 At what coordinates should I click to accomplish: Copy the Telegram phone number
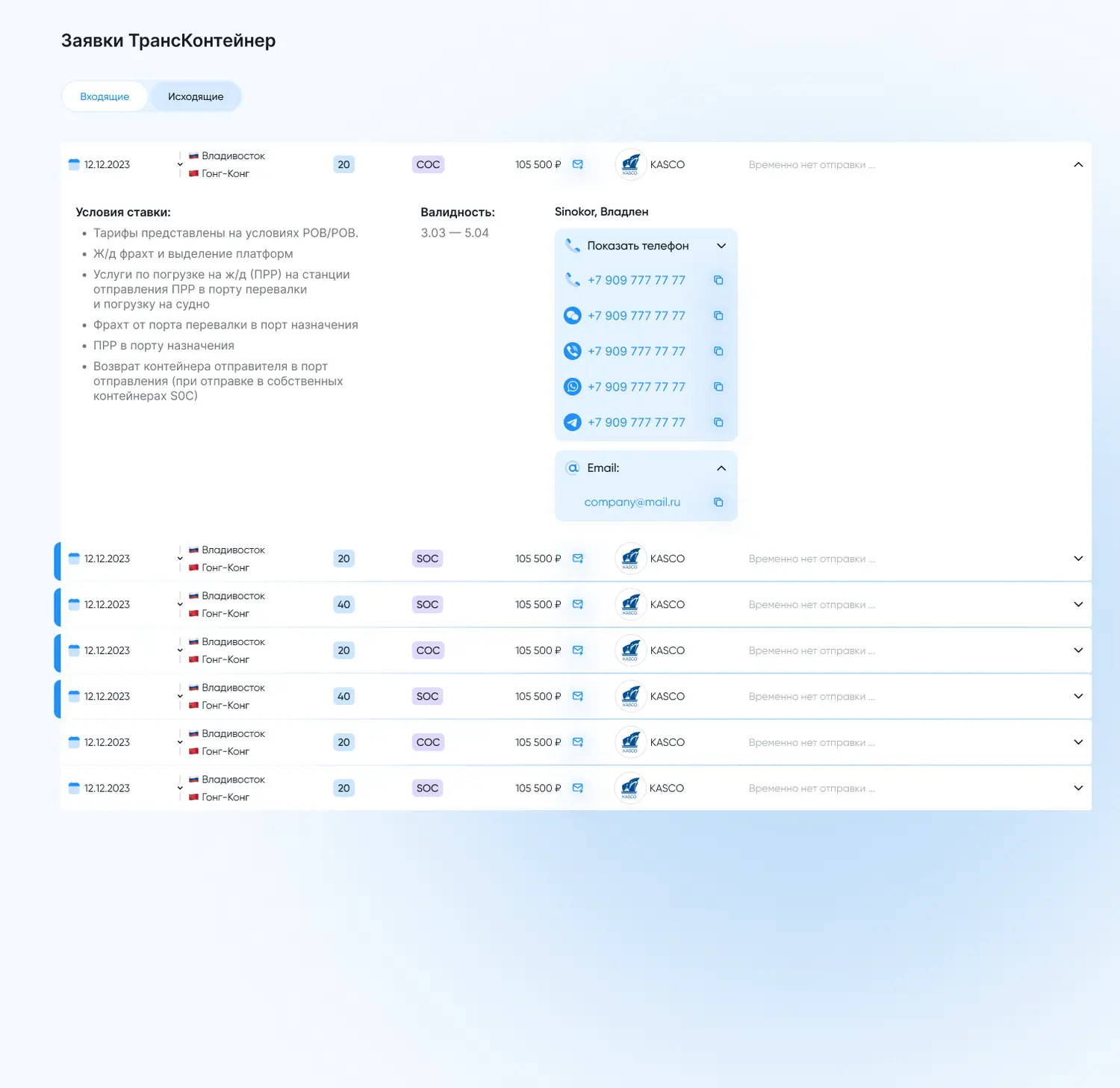(x=718, y=422)
